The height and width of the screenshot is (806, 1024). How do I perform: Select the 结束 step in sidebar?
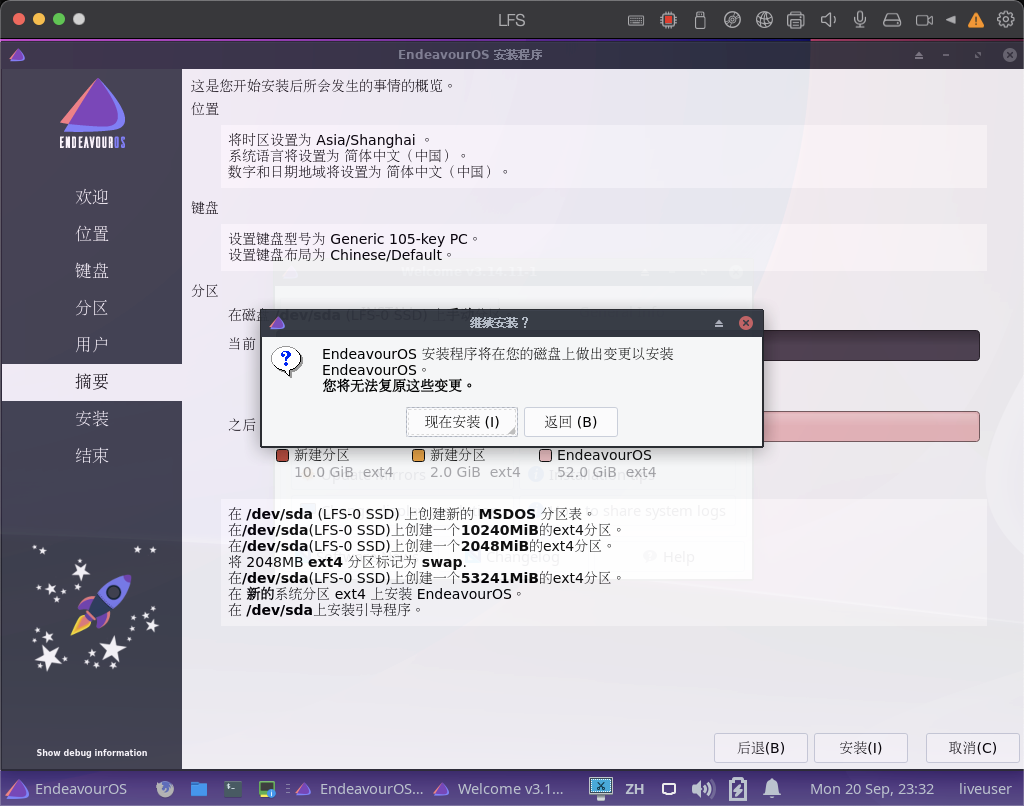[x=91, y=455]
